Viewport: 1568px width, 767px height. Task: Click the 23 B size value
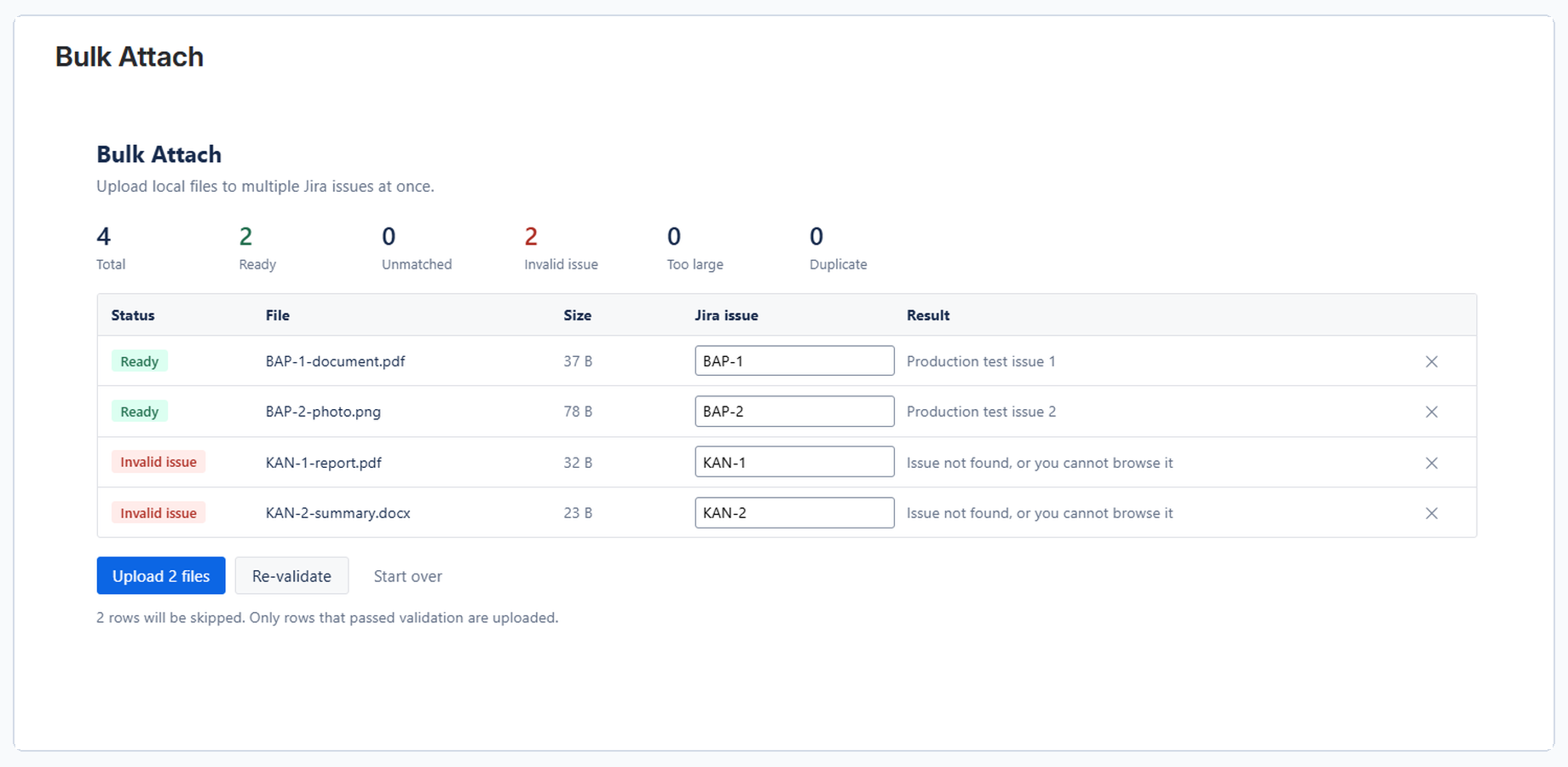click(578, 513)
